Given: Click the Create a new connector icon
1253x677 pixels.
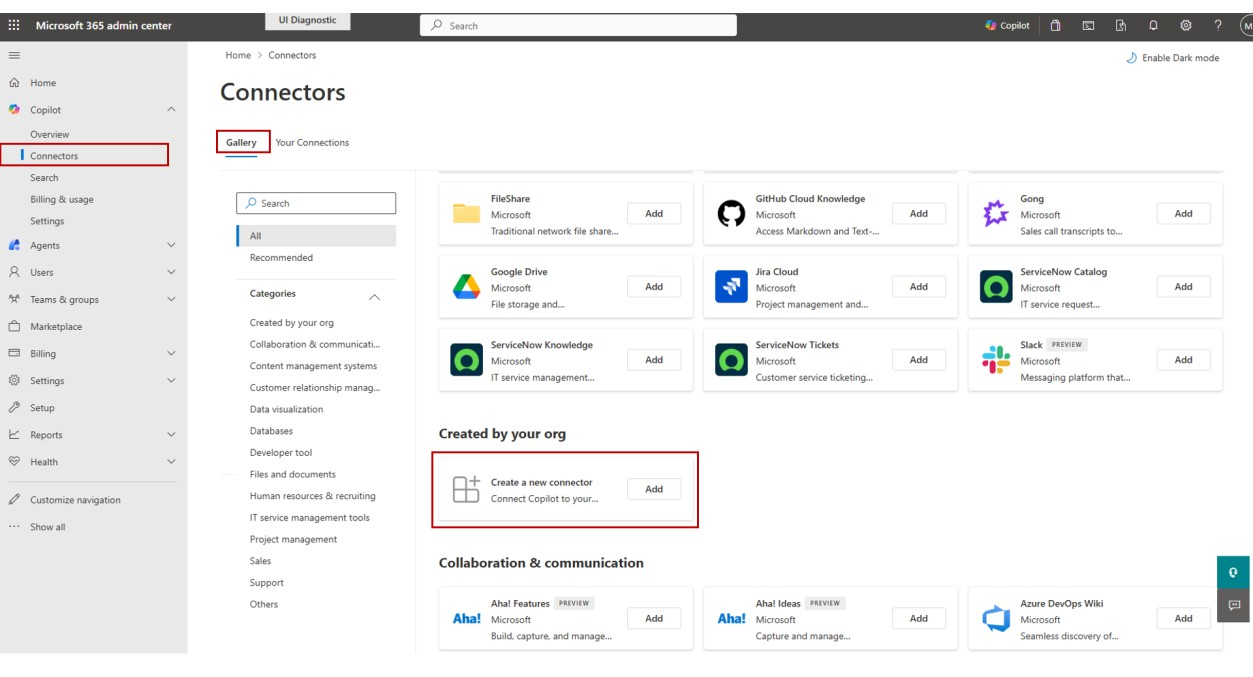Looking at the screenshot, I should [466, 489].
